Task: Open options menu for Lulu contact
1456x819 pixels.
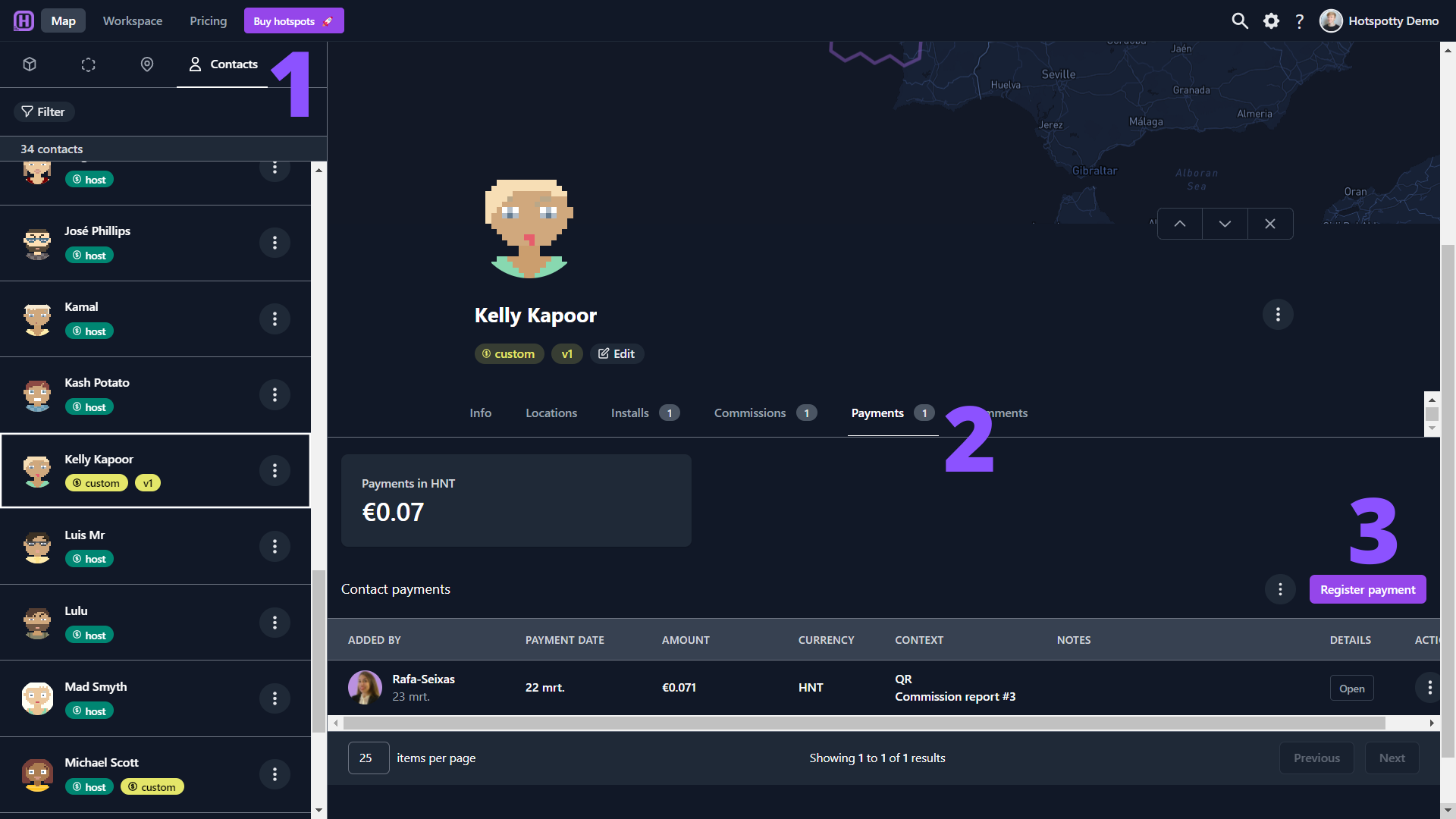Action: pos(275,623)
